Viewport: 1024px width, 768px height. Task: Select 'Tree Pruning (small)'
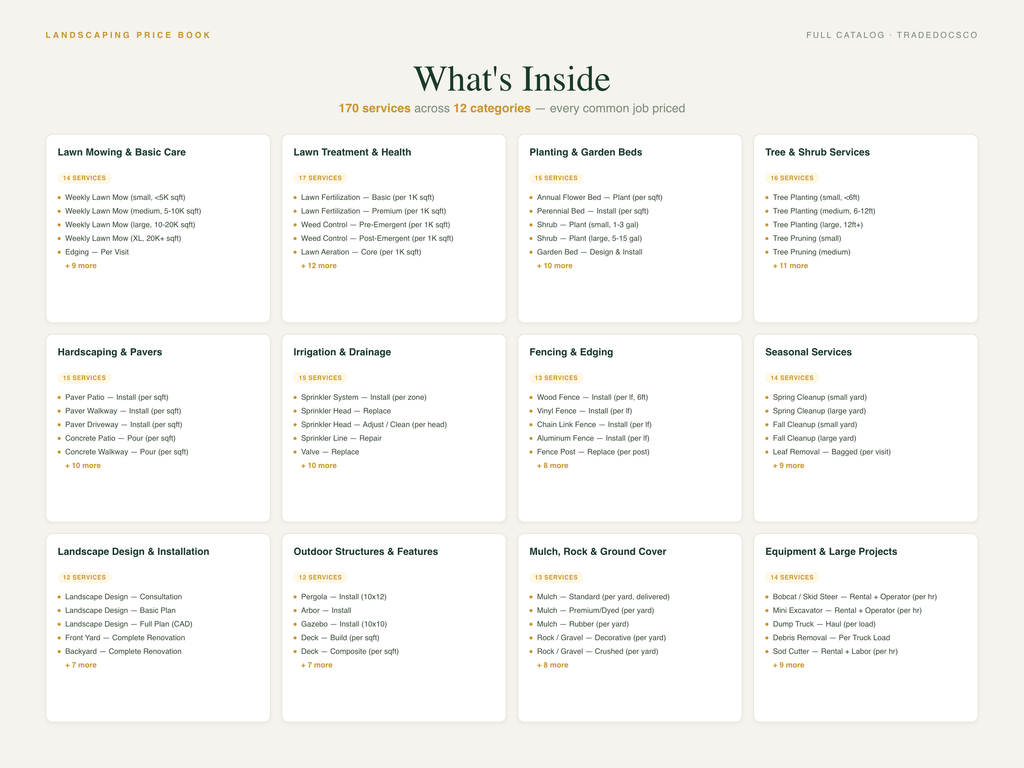click(x=807, y=238)
